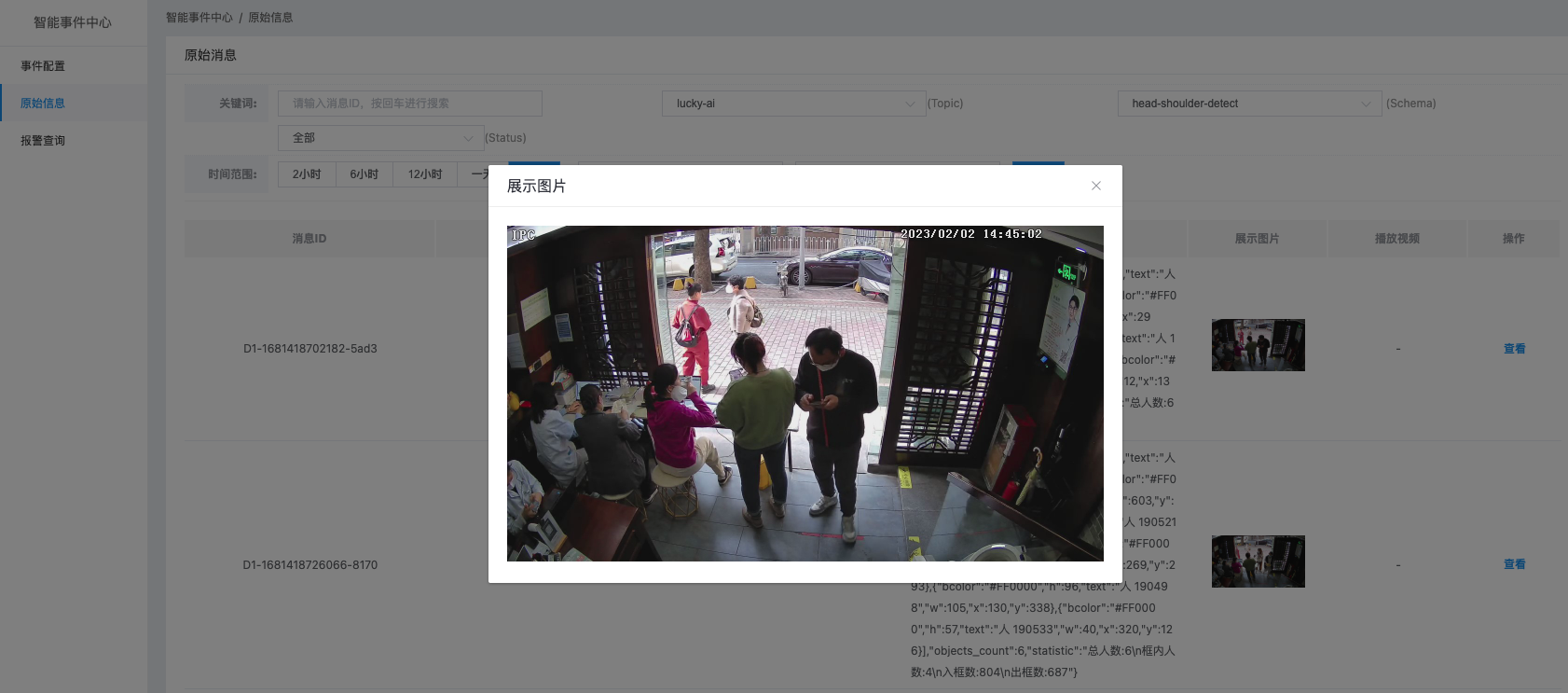Click the 展示图片 dialog title
The height and width of the screenshot is (693, 1568).
pos(536,186)
